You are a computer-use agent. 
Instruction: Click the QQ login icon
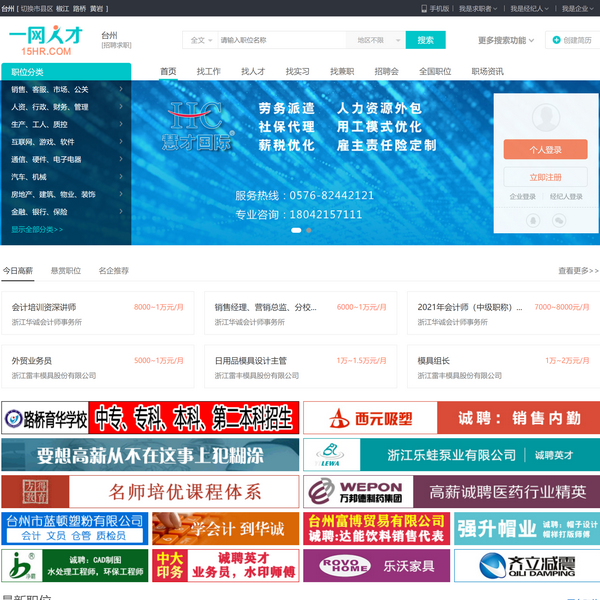(x=532, y=220)
